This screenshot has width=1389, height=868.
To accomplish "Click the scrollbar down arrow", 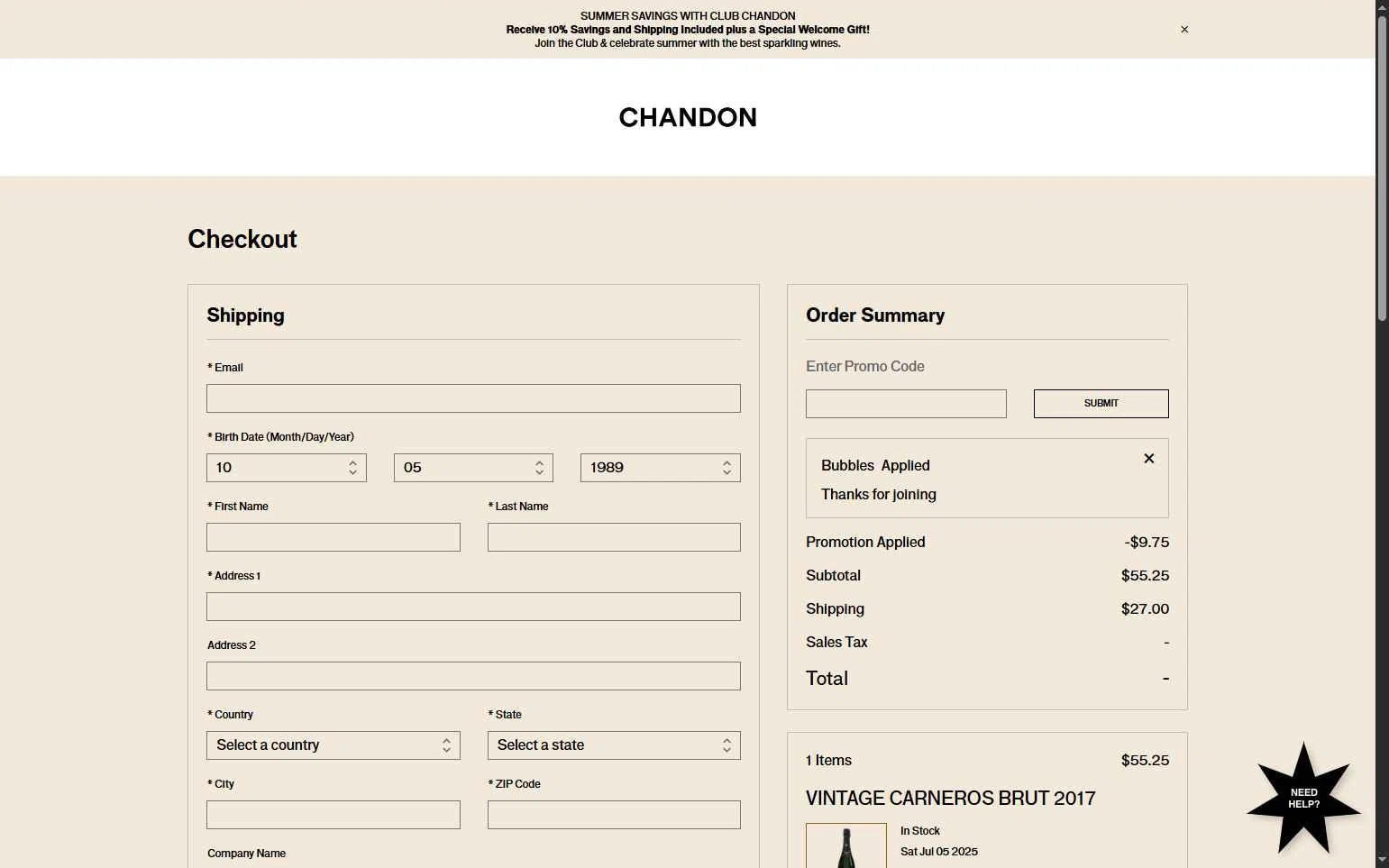I will click(1382, 861).
